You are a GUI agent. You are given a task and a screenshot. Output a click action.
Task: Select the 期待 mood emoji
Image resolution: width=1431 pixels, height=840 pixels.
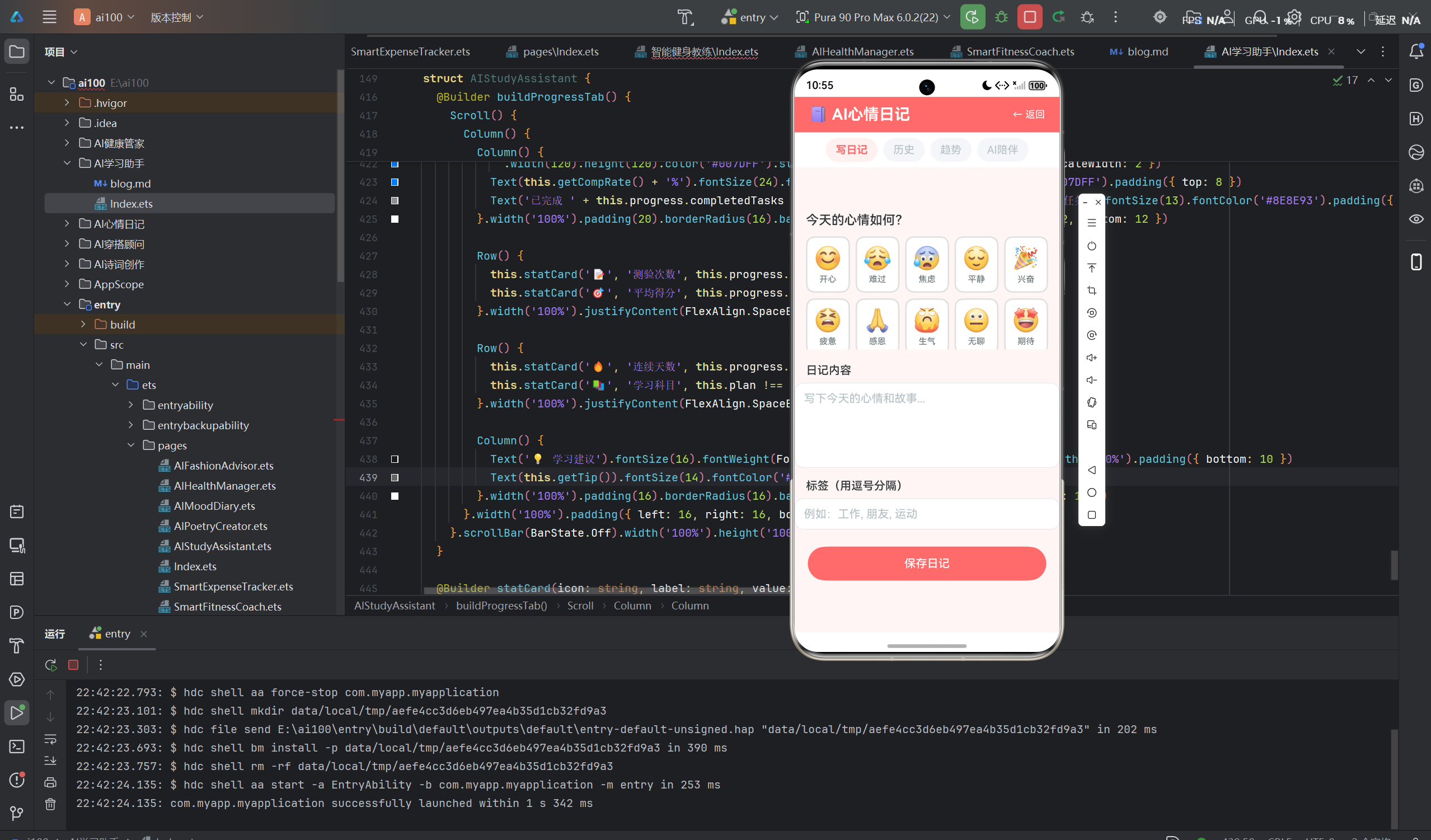(x=1026, y=325)
